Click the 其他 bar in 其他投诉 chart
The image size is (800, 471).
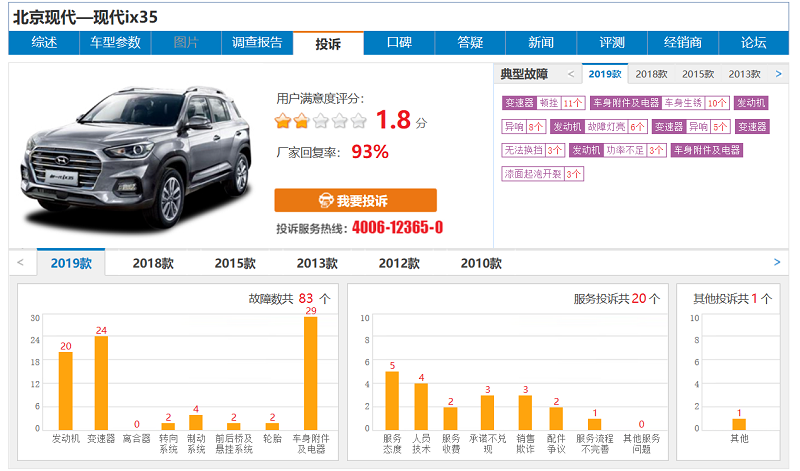coord(739,425)
